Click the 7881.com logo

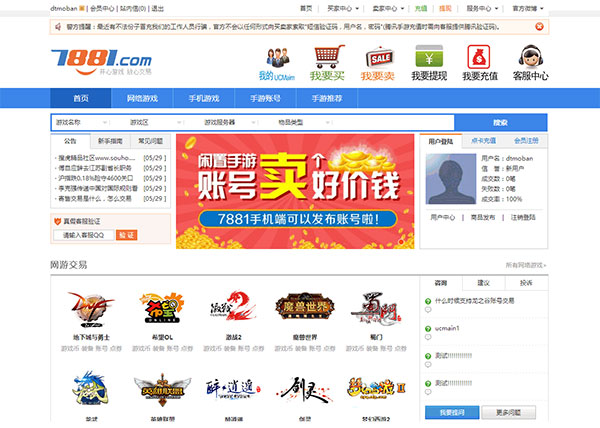coord(101,62)
